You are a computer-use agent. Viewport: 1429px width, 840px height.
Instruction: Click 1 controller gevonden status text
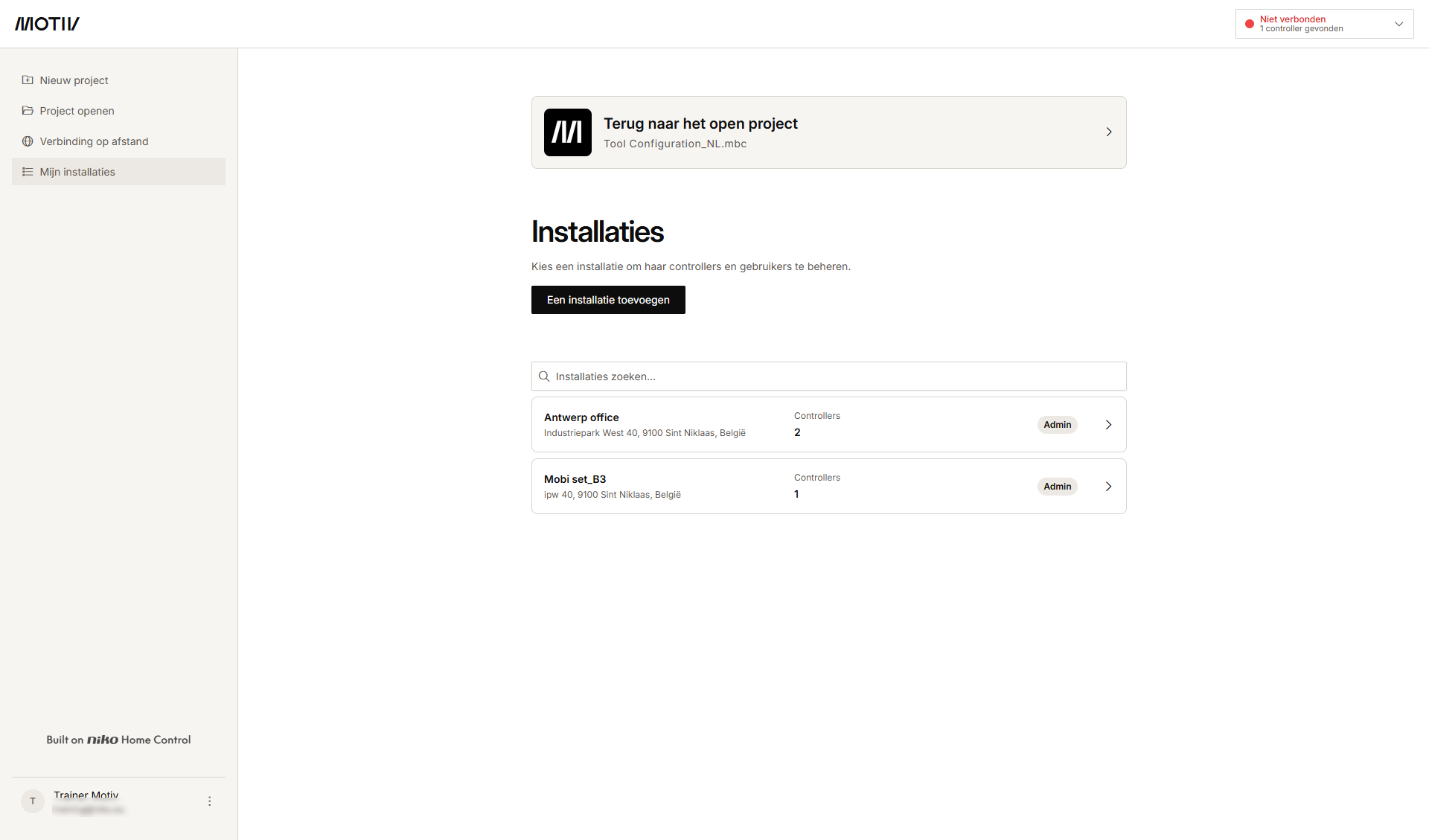1302,29
